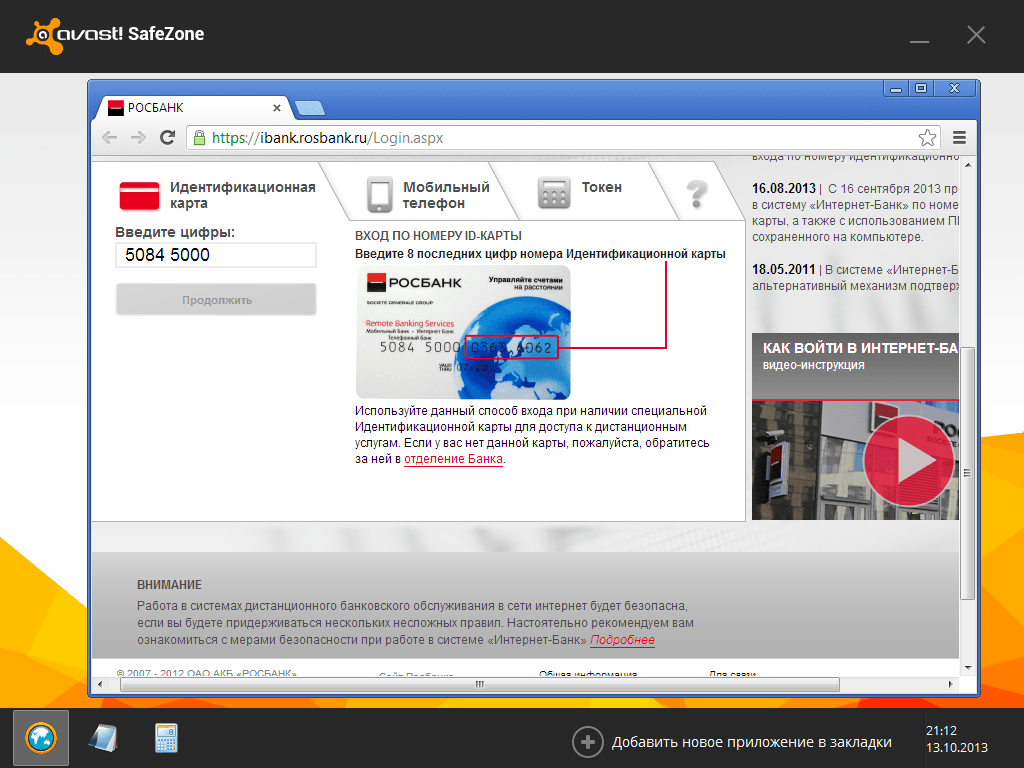Image resolution: width=1024 pixels, height=768 pixels.
Task: Click the Введите цифры input field
Action: coord(216,255)
